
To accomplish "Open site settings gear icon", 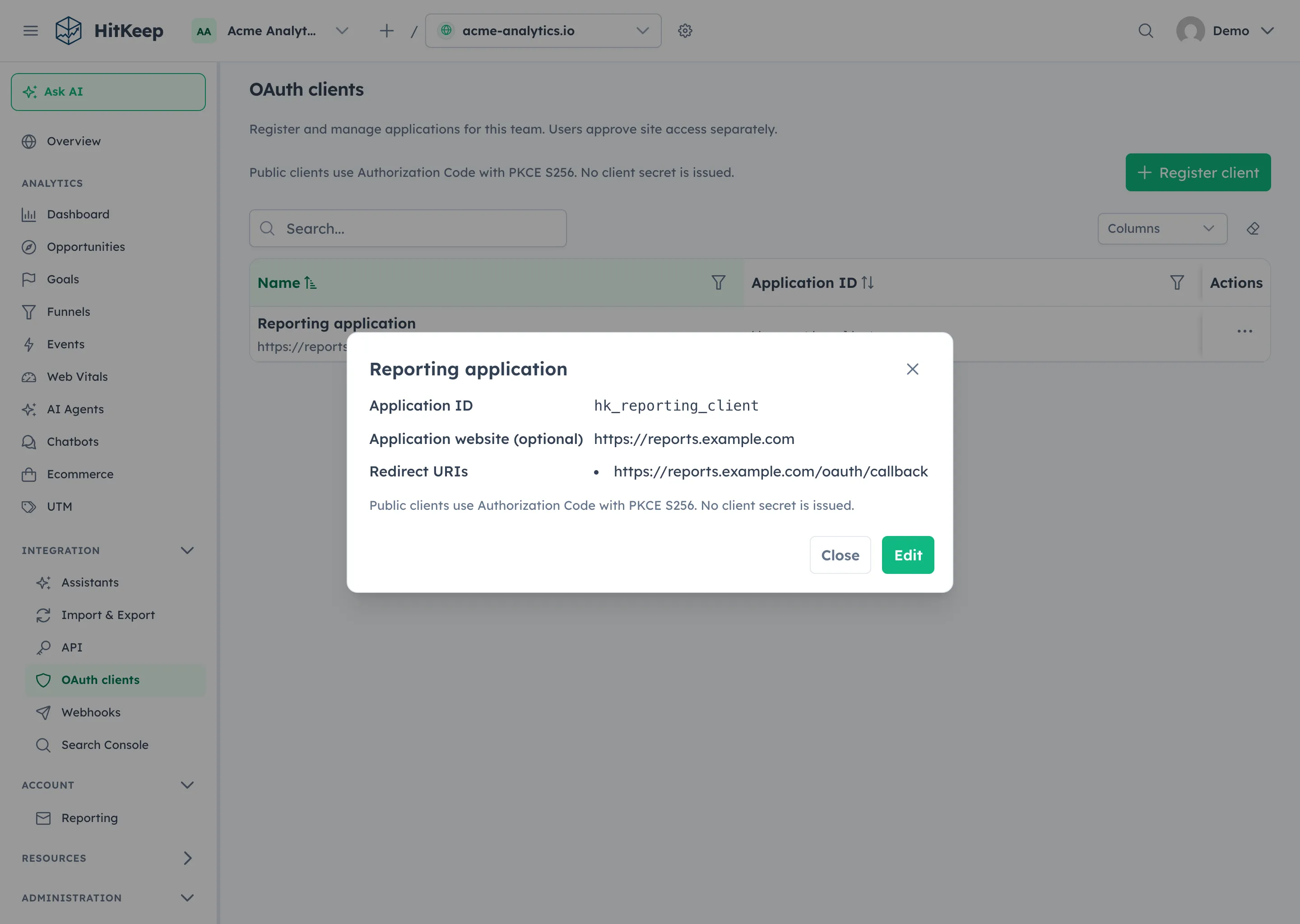I will (685, 31).
